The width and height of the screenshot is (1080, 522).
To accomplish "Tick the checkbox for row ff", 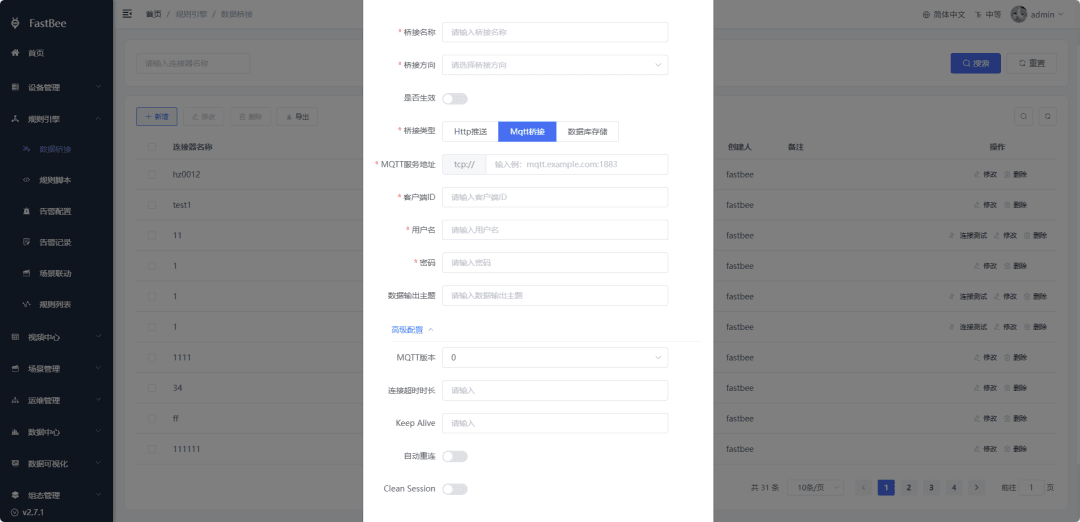I will click(x=152, y=418).
